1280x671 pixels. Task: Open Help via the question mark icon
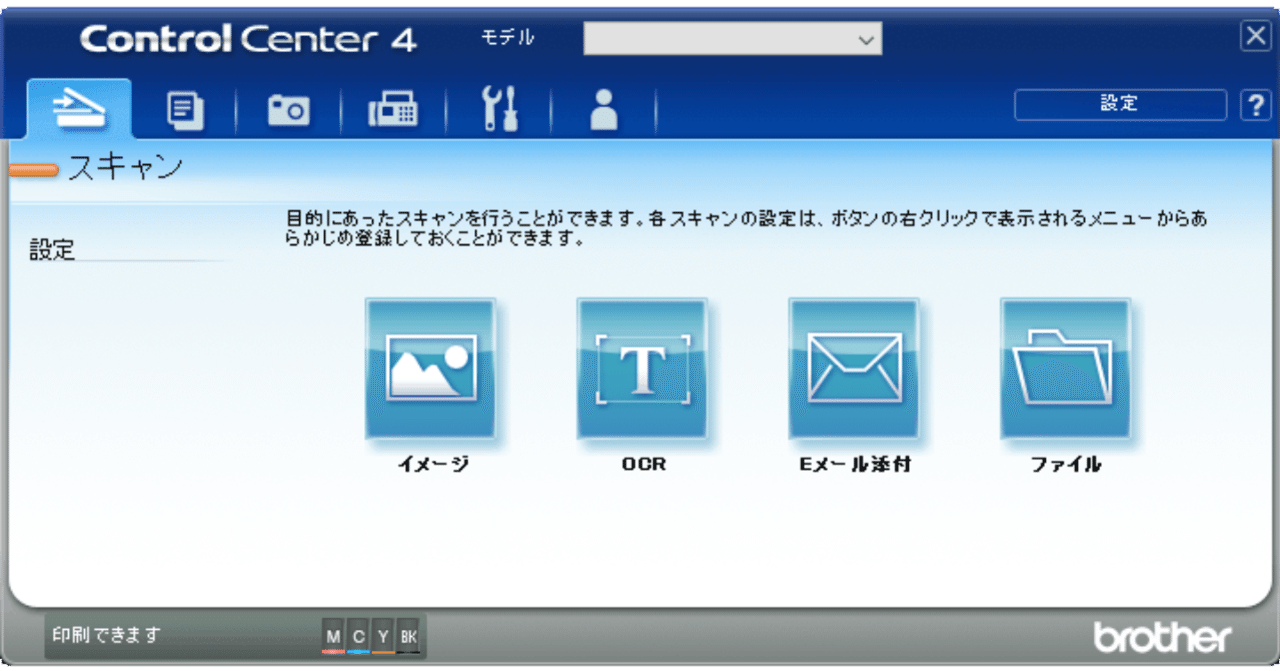point(1255,103)
